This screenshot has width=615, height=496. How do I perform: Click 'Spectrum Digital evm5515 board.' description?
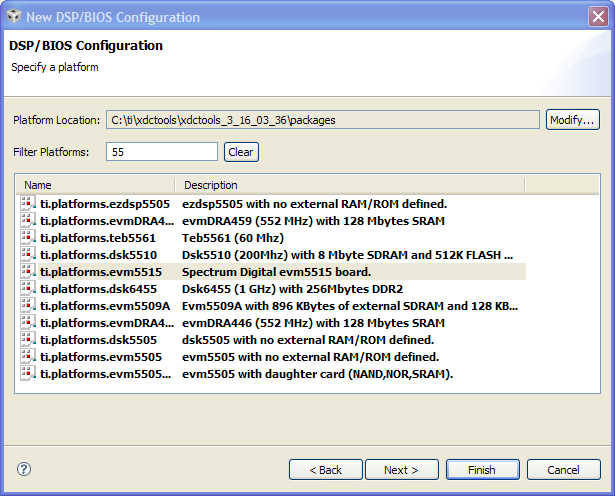(277, 272)
